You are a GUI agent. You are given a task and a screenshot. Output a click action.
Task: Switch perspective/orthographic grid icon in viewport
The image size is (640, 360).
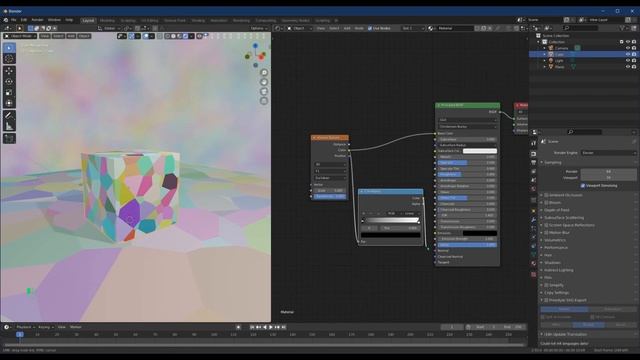tap(264, 101)
